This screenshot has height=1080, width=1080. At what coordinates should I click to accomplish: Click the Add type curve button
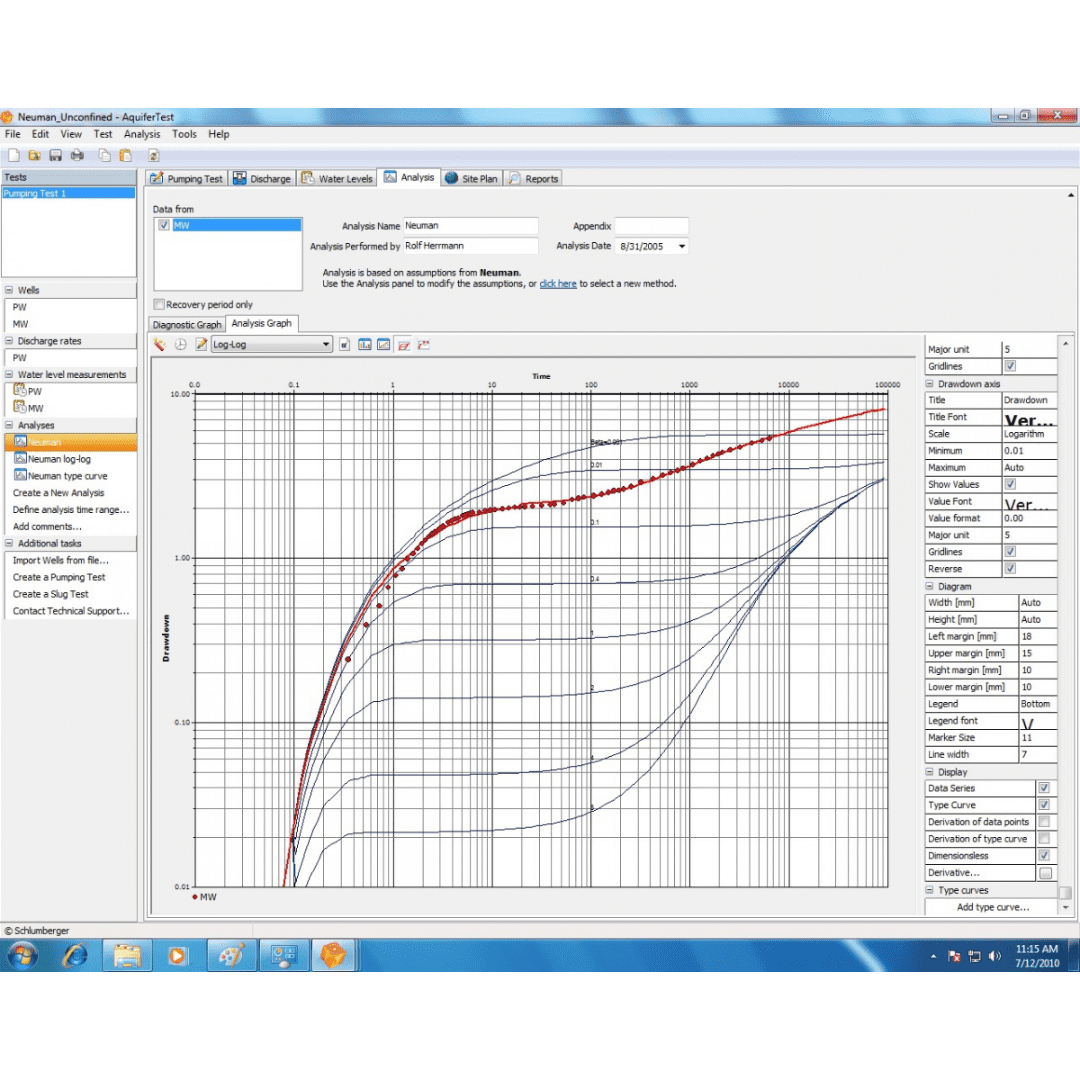click(992, 907)
